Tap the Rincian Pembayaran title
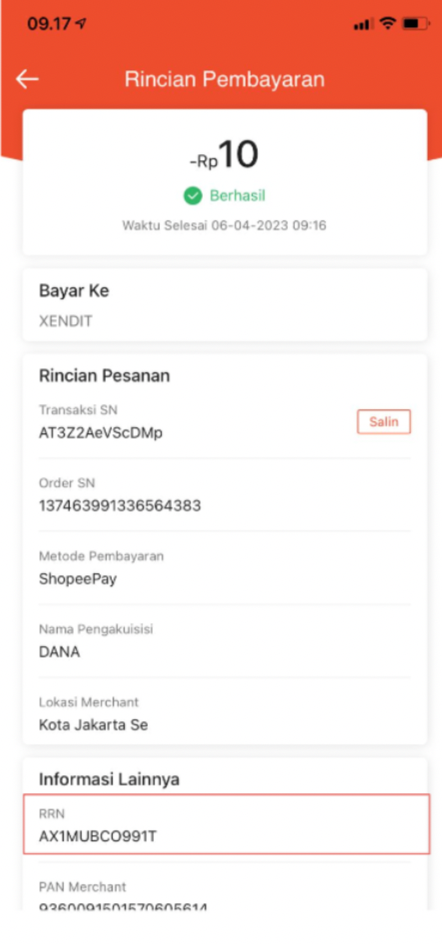This screenshot has height=944, width=442. coord(225,79)
